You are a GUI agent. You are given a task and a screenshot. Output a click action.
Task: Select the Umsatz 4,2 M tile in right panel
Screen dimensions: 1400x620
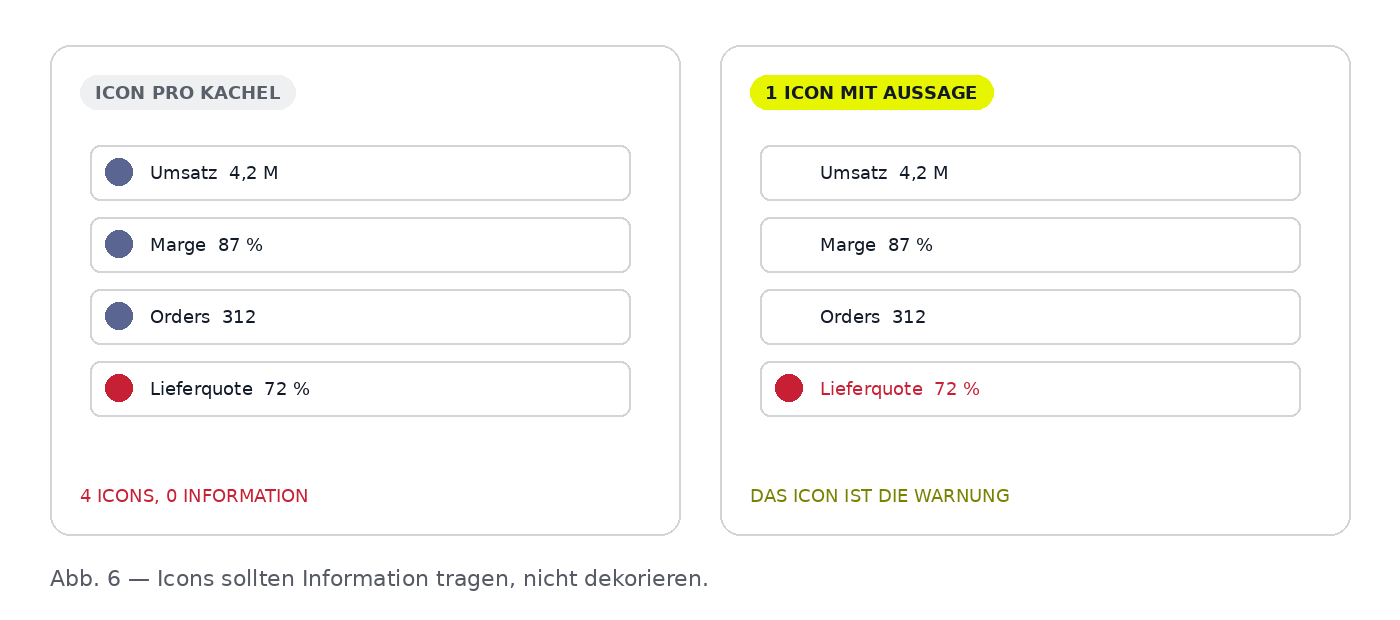pos(1030,173)
